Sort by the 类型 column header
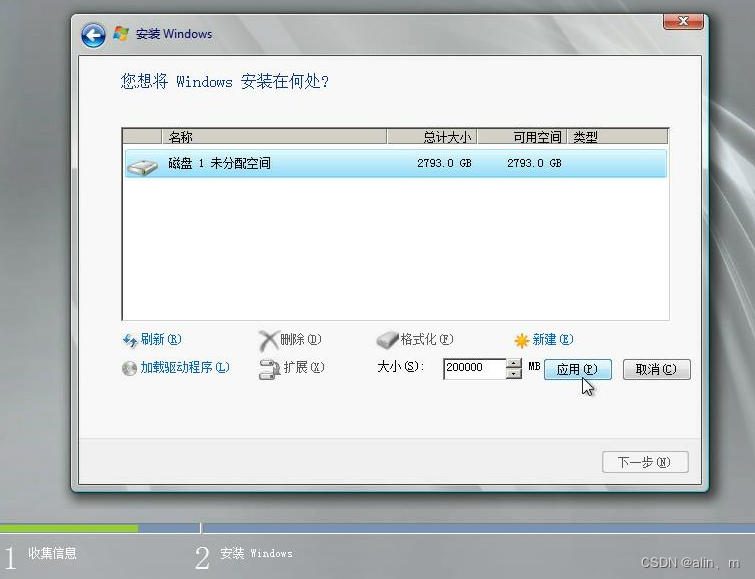The image size is (755, 579). [x=618, y=137]
